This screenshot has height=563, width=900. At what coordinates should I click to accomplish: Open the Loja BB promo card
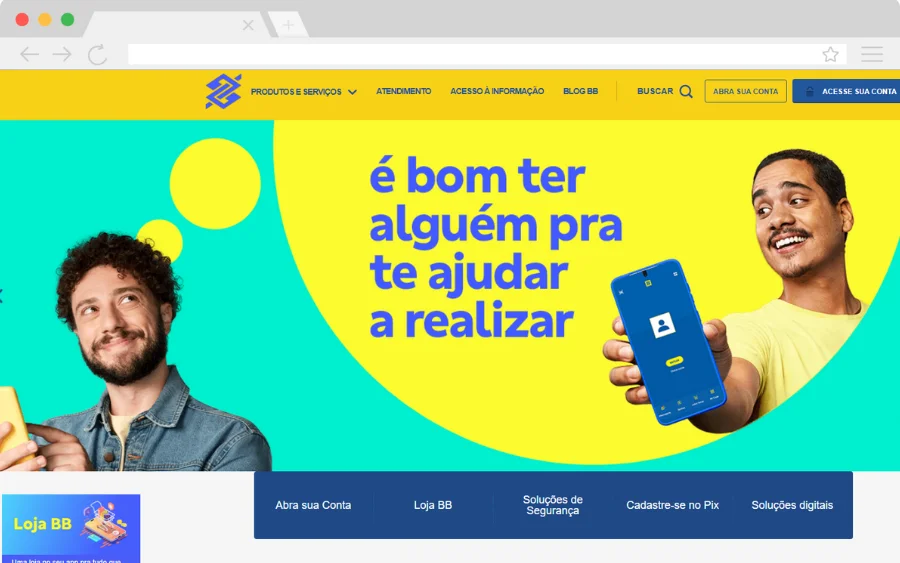coord(71,529)
